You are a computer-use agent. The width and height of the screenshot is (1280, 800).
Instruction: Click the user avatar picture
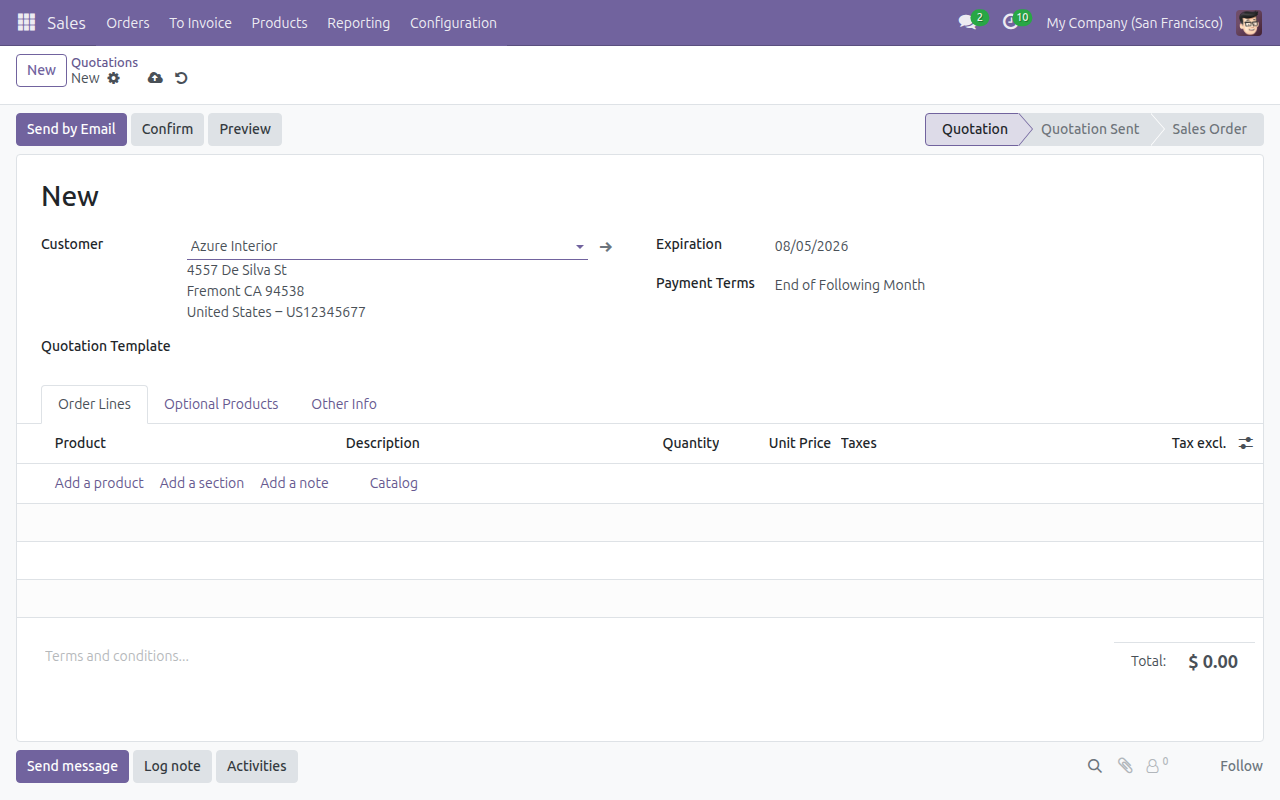(1249, 22)
